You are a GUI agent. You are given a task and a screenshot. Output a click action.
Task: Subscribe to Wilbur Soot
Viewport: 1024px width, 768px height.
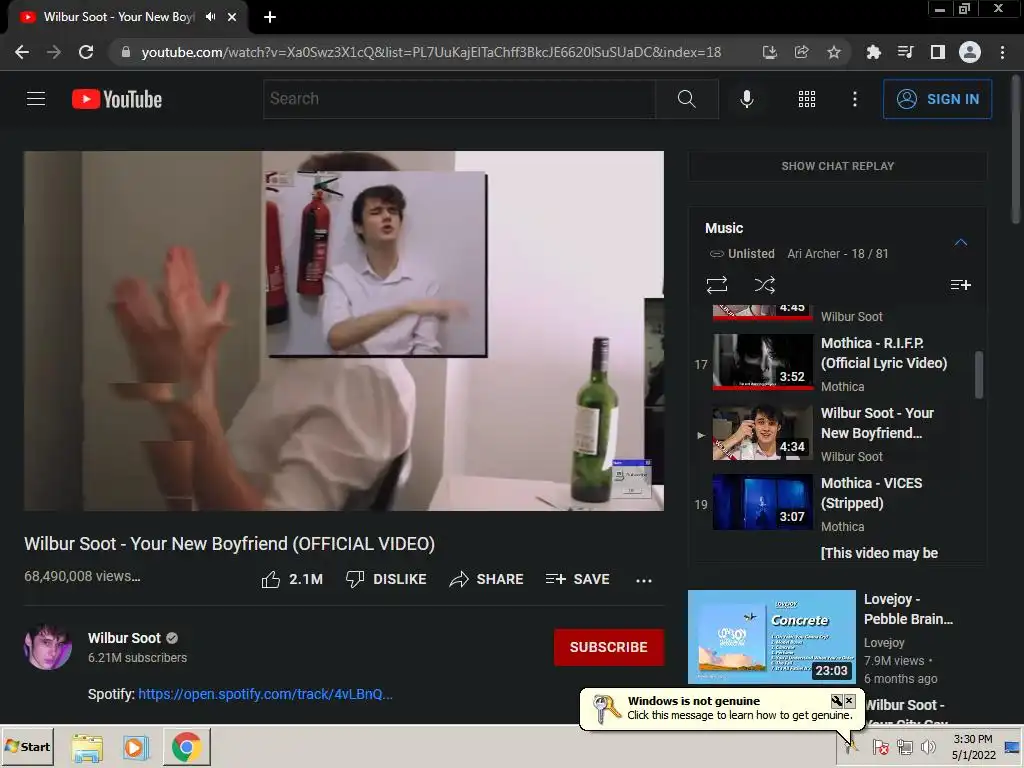click(609, 647)
